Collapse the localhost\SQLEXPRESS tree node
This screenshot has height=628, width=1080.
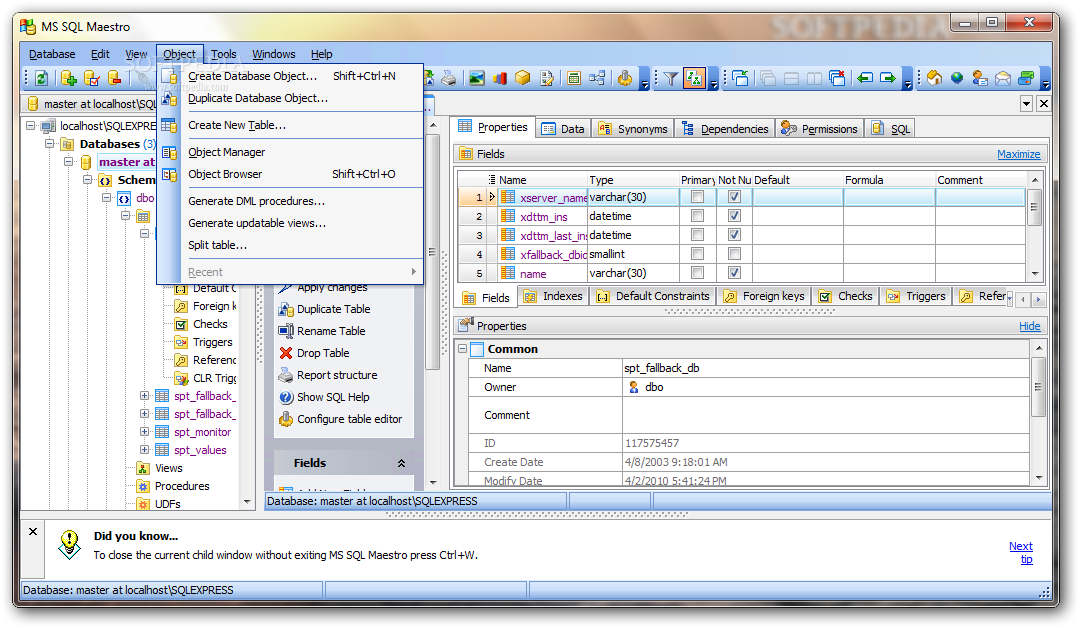[x=31, y=125]
